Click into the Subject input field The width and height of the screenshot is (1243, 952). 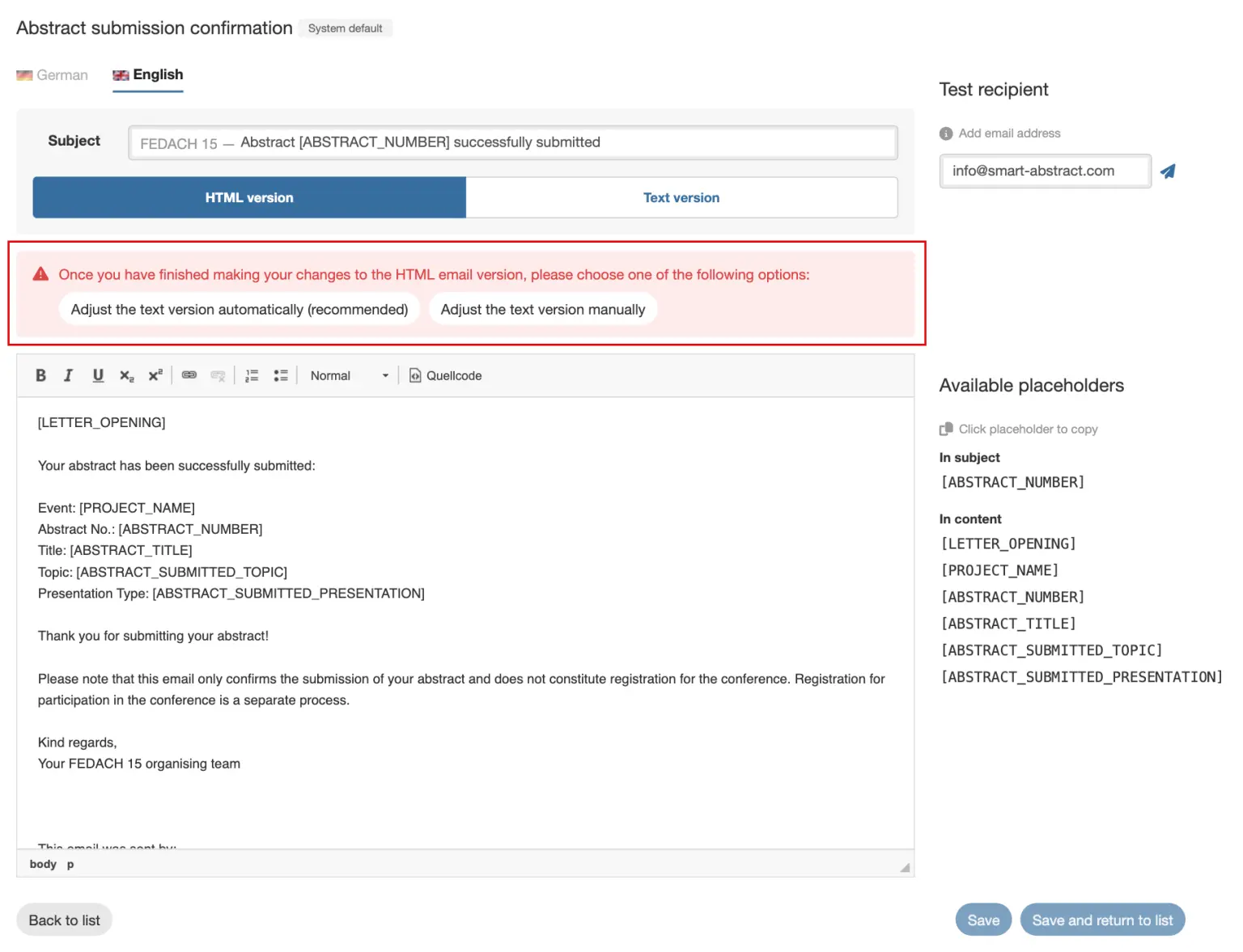tap(513, 142)
